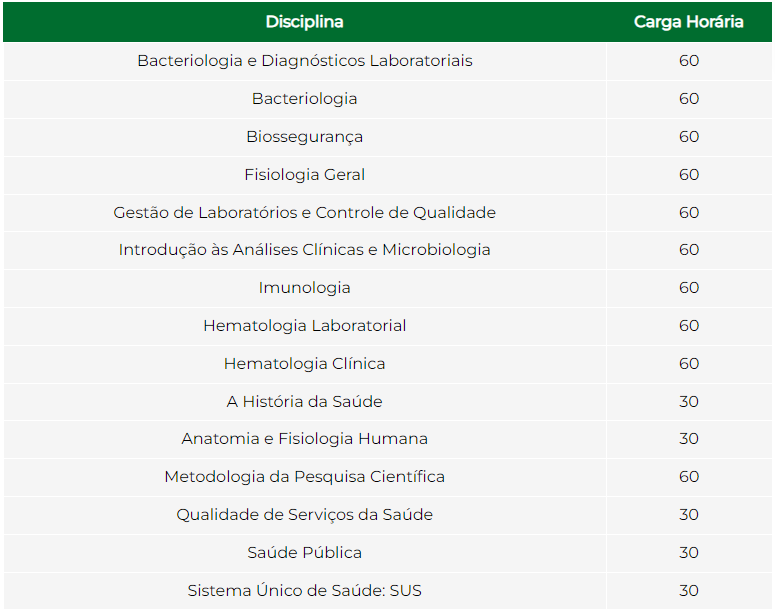Viewport: 775px width, 614px height.
Task: Click the Carga Horária column header
Action: [688, 22]
